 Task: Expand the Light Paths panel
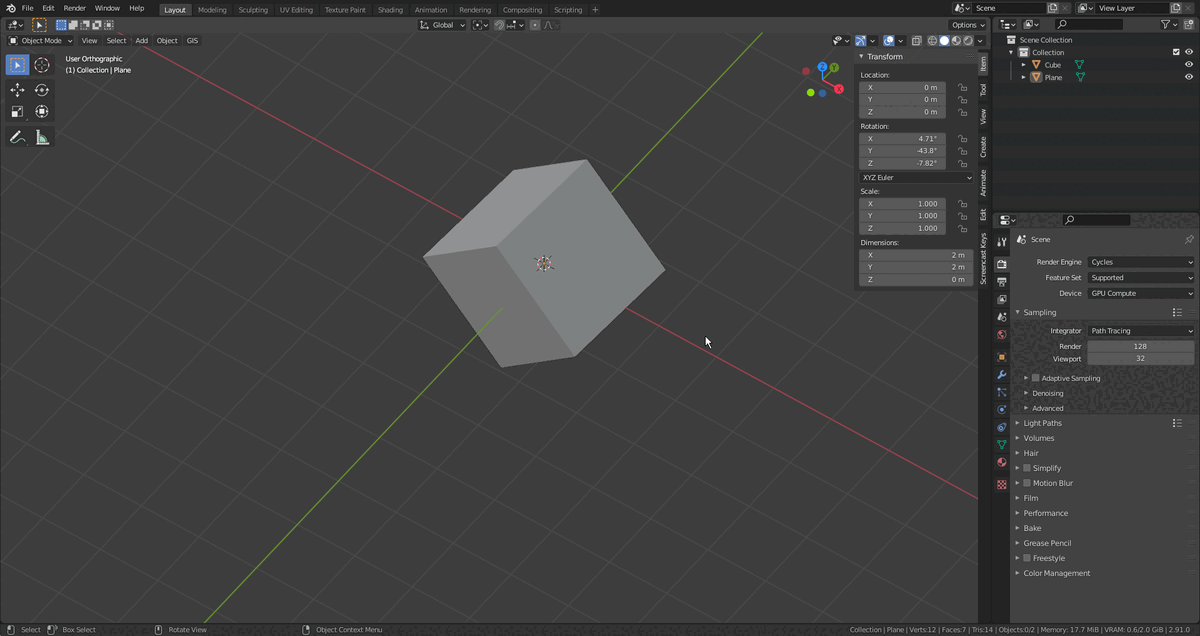(x=1042, y=423)
